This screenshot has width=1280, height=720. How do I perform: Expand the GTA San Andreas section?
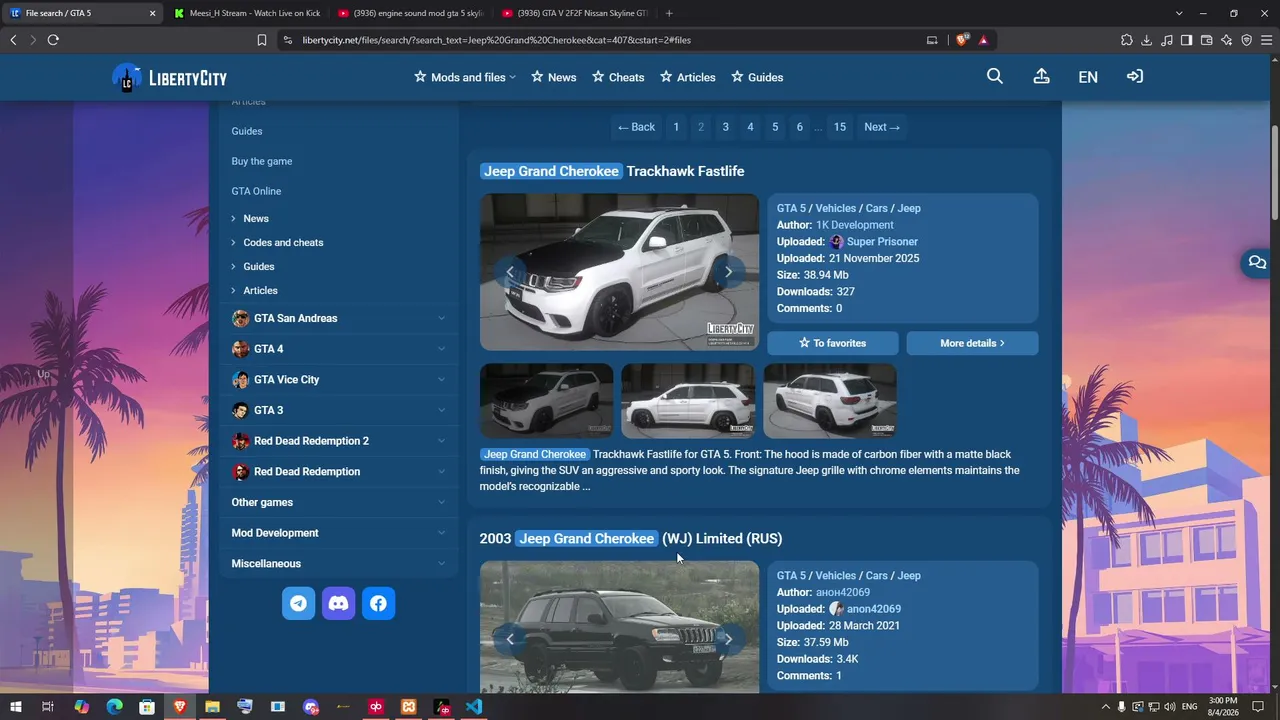(338, 318)
